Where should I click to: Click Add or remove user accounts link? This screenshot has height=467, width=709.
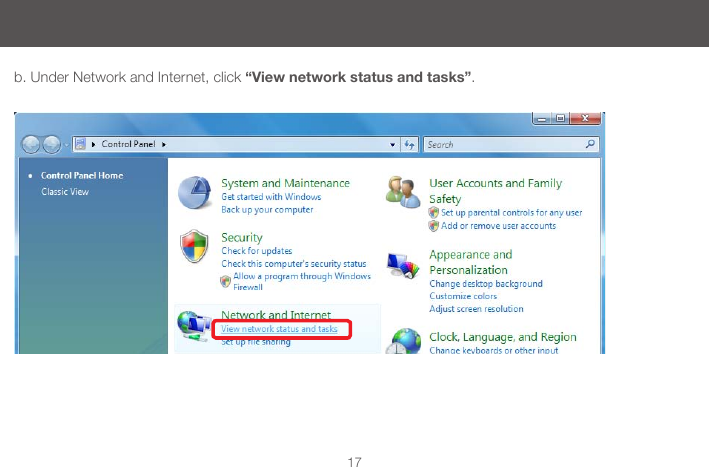click(498, 226)
